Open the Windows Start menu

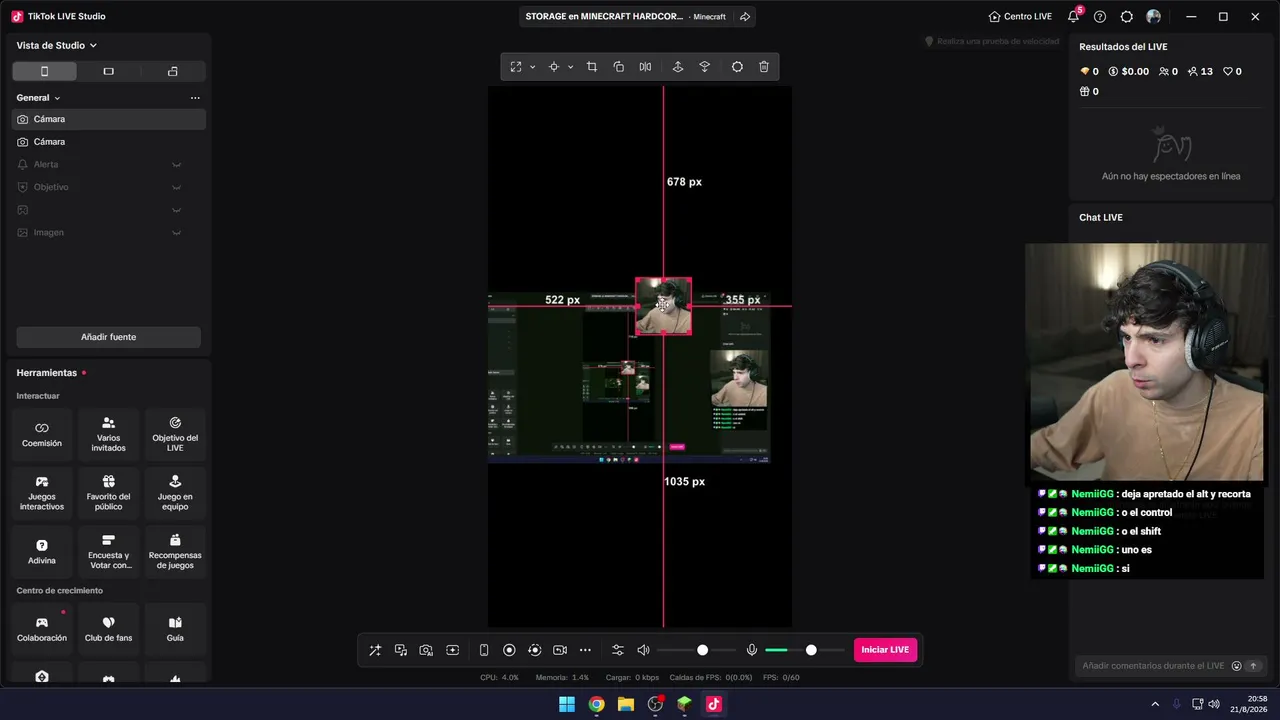pos(567,704)
